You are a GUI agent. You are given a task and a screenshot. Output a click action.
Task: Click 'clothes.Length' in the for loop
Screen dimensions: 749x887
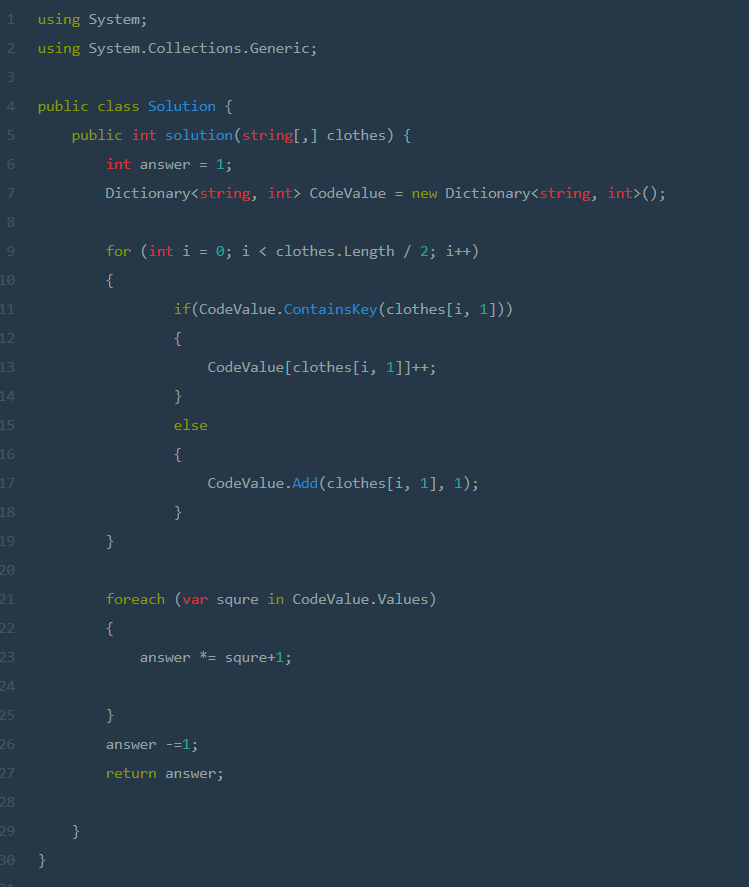click(x=335, y=251)
